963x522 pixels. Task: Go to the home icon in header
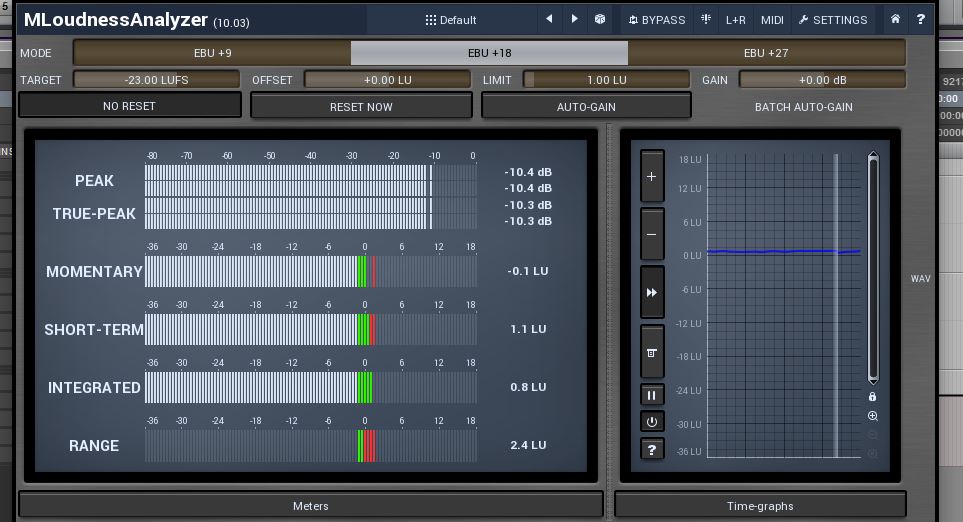click(895, 19)
